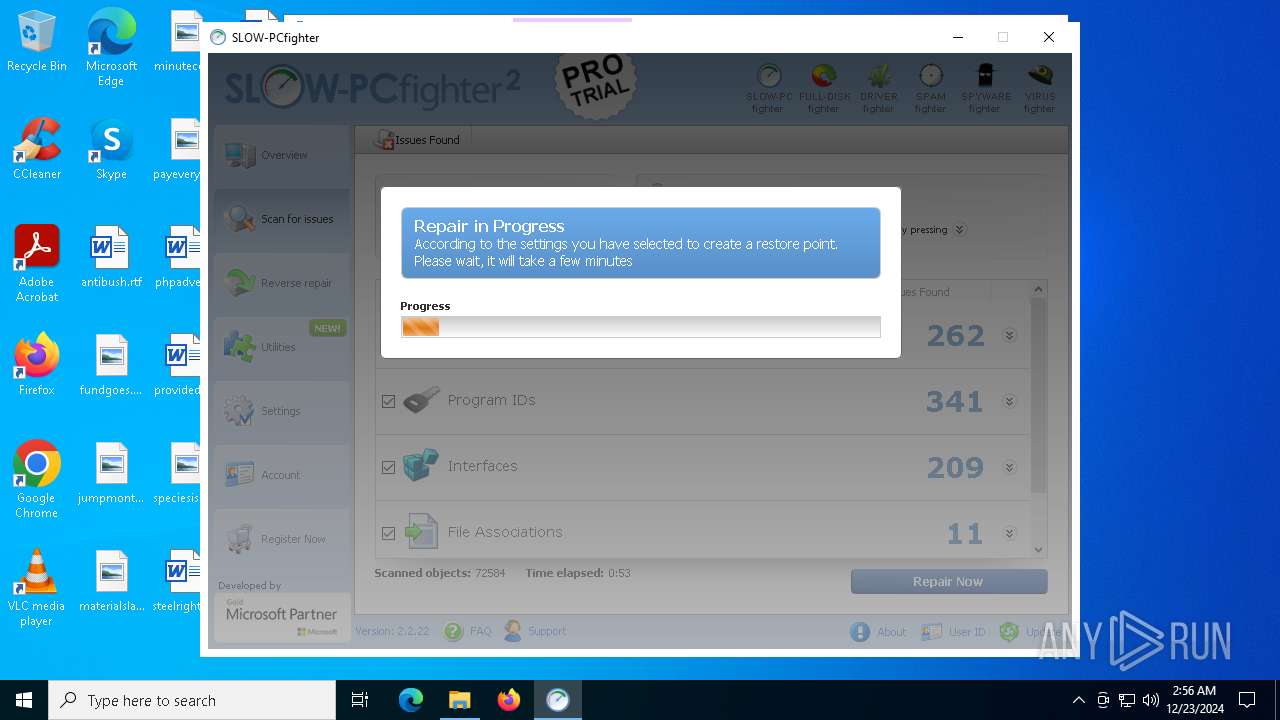This screenshot has width=1280, height=720.
Task: Open the Support link
Action: coord(547,631)
